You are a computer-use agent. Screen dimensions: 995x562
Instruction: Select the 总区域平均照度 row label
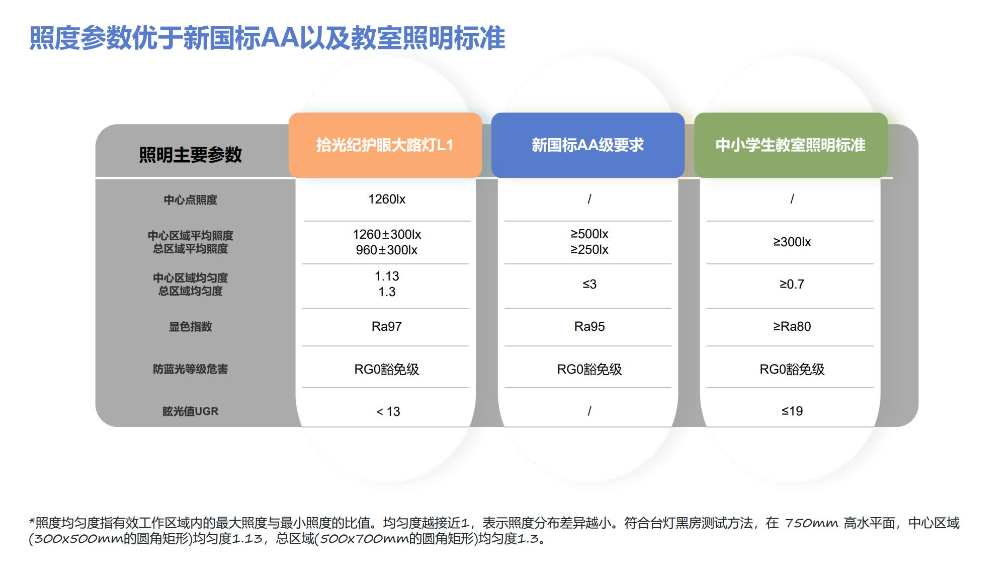pyautogui.click(x=190, y=249)
